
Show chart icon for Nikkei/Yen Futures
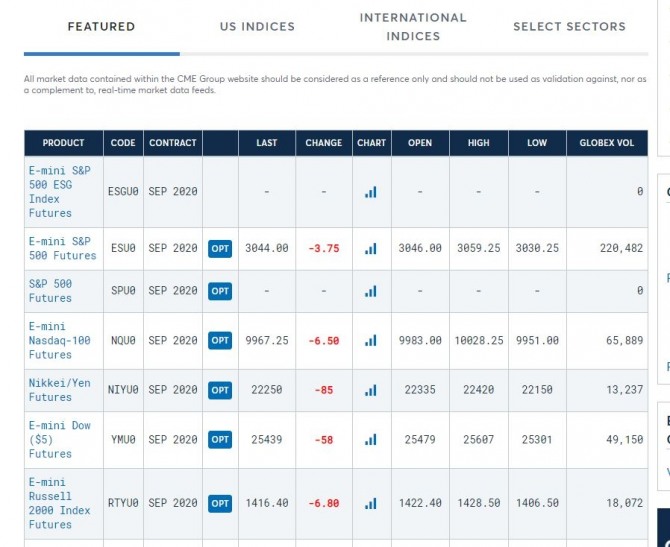[371, 390]
